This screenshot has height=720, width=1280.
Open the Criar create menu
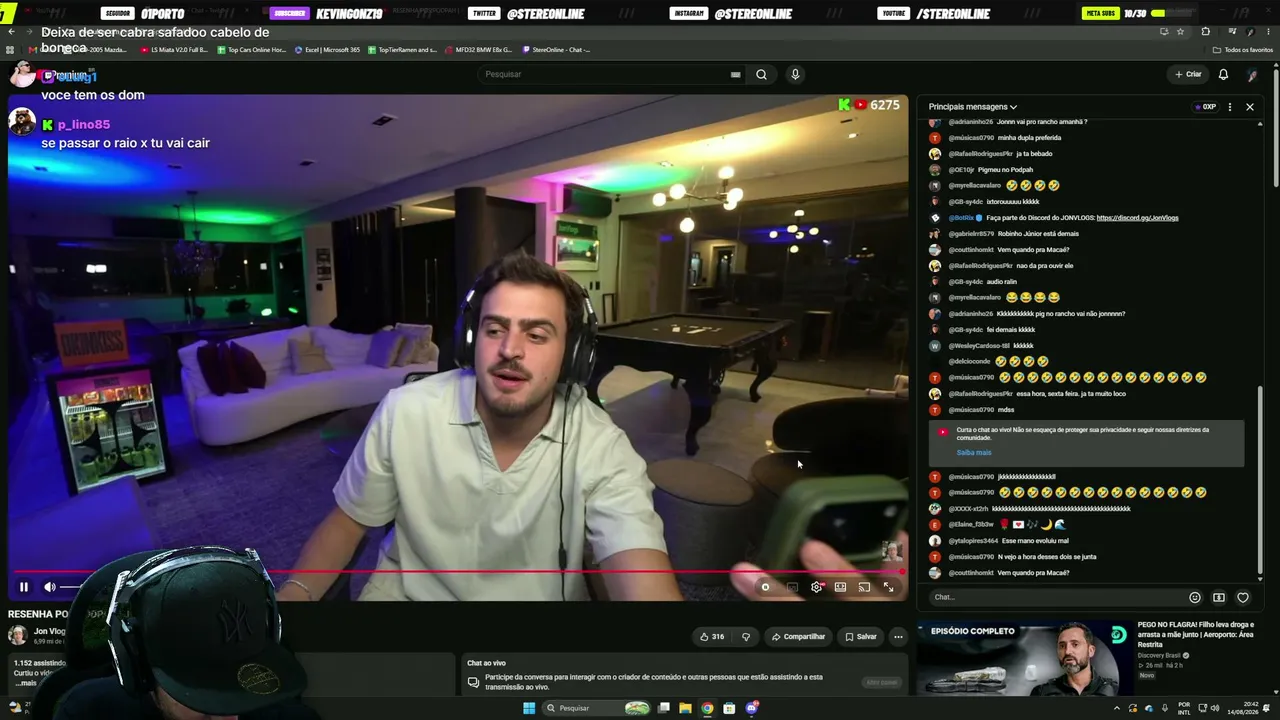pos(1188,74)
